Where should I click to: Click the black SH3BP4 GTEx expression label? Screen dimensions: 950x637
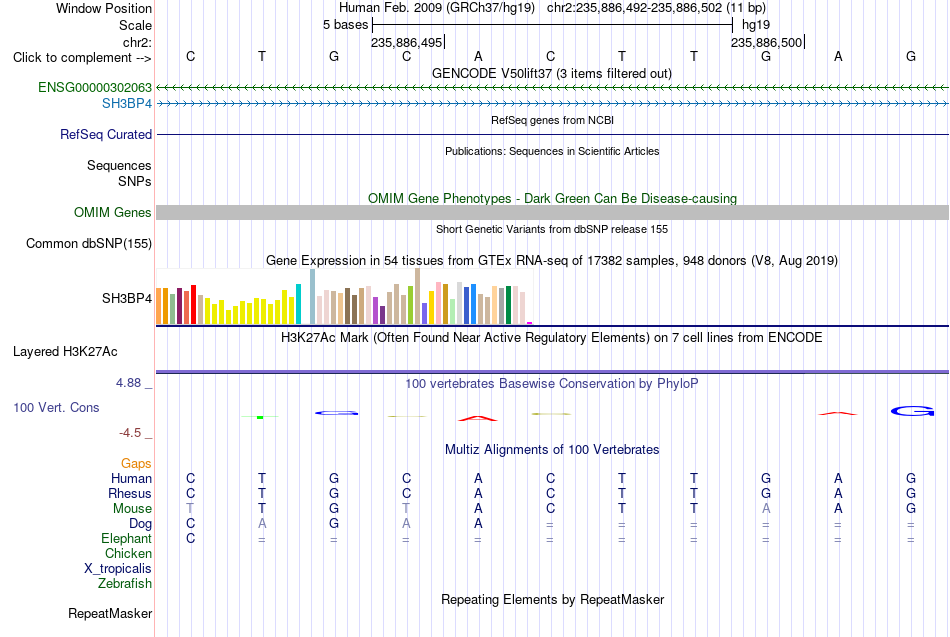pyautogui.click(x=127, y=298)
